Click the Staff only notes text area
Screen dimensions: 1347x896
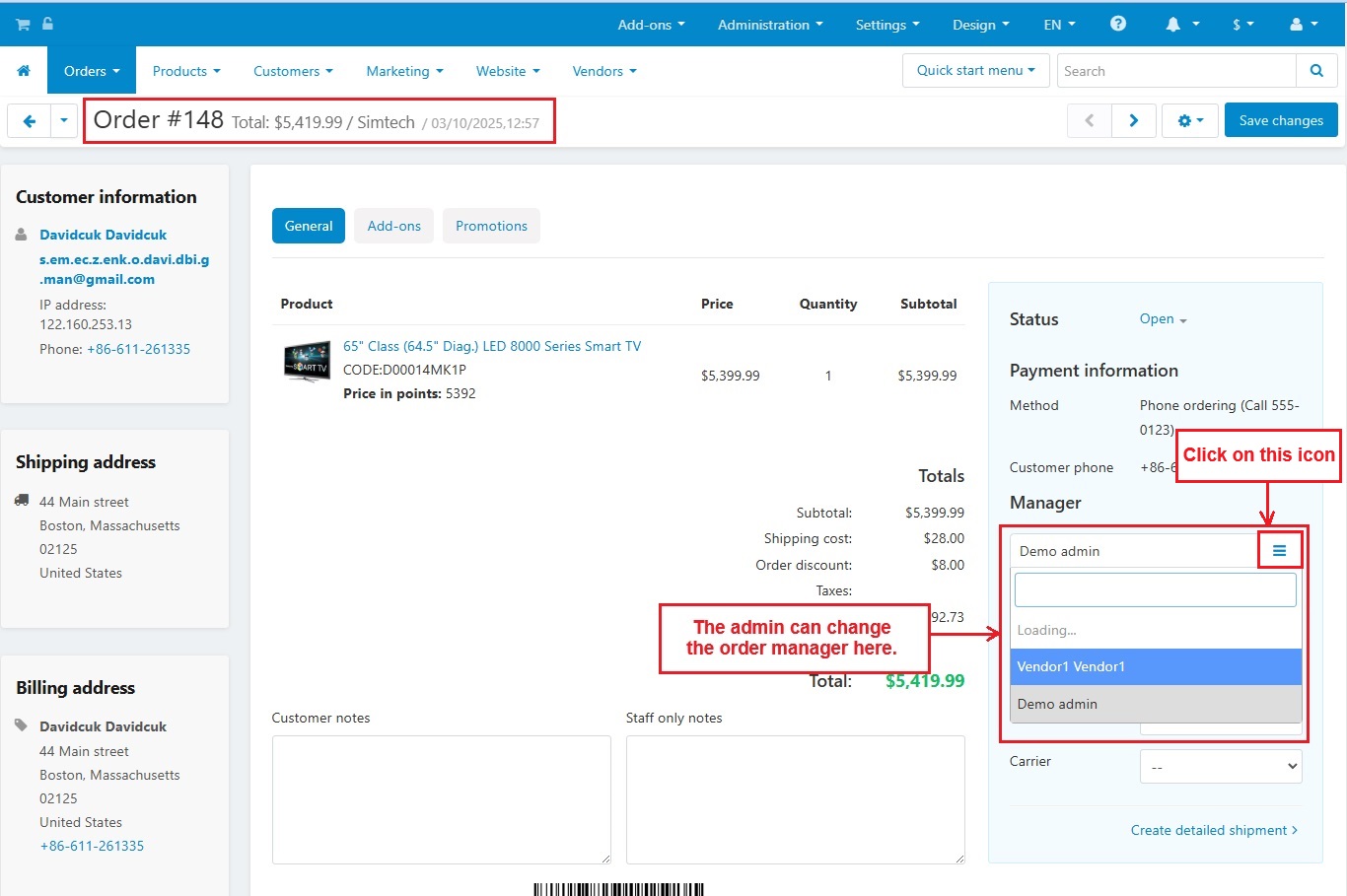coord(795,799)
